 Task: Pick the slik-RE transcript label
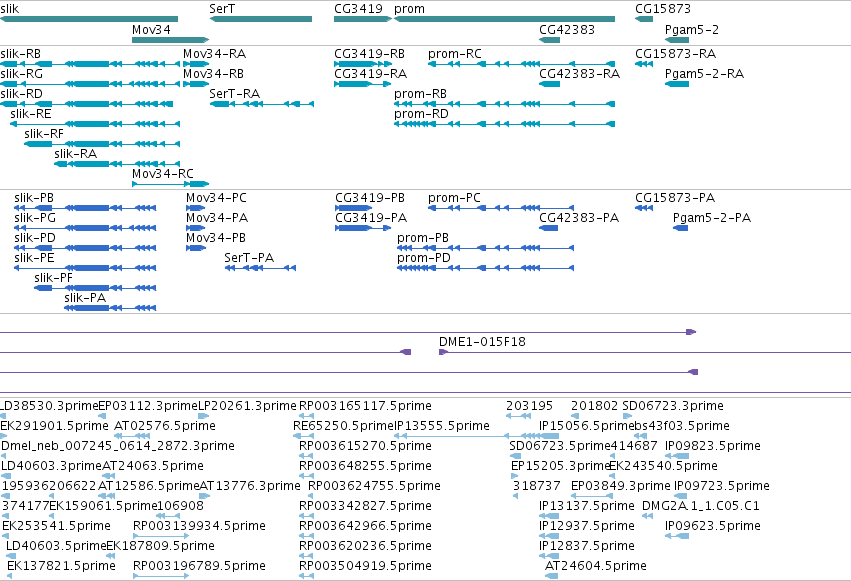[31, 114]
